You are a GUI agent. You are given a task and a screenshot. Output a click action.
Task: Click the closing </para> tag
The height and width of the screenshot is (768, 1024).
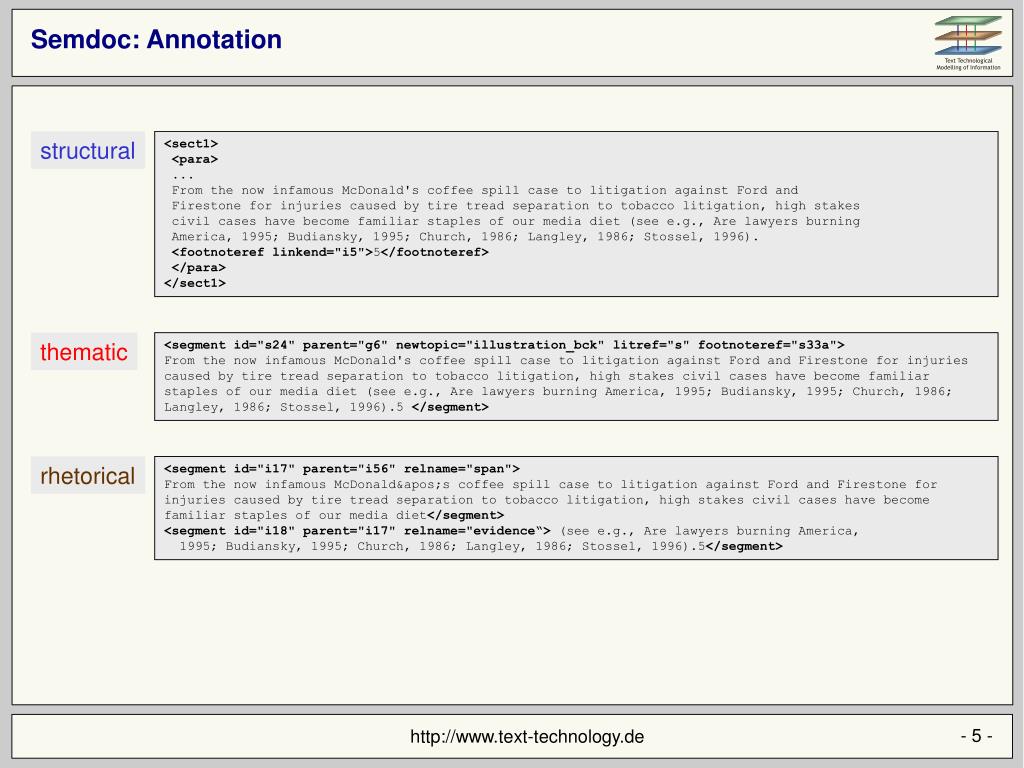pos(199,268)
